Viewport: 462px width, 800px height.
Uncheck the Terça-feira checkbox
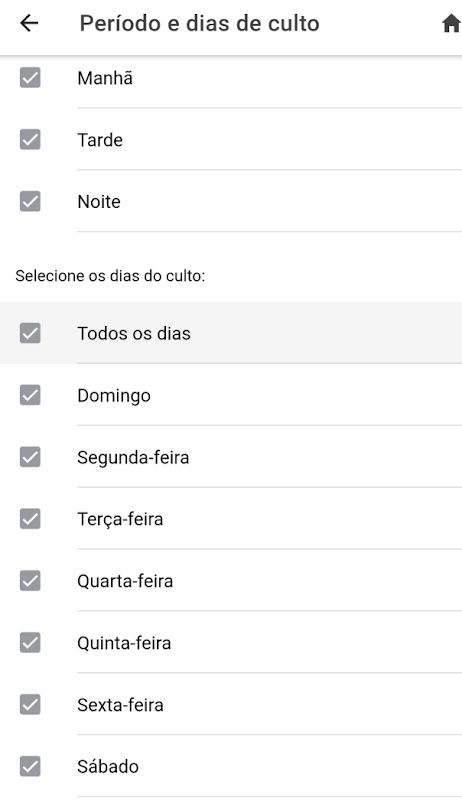(30, 519)
